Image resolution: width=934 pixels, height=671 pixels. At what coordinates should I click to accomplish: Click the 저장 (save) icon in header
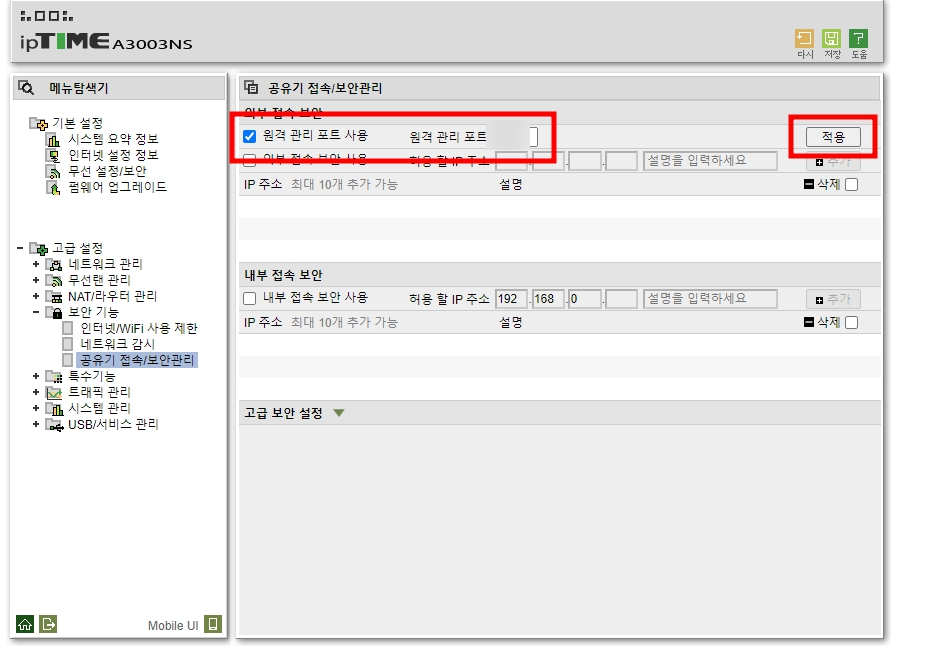831,39
